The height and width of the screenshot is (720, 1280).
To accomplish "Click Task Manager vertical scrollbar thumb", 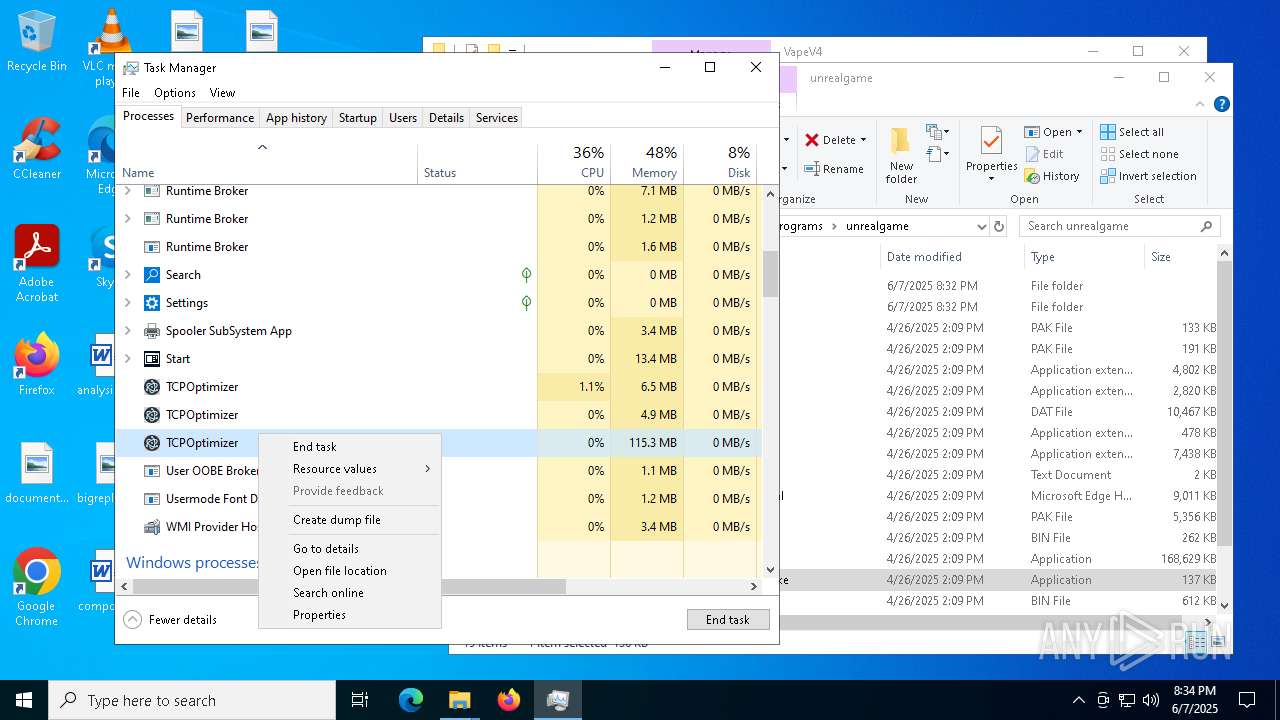I will pos(770,273).
